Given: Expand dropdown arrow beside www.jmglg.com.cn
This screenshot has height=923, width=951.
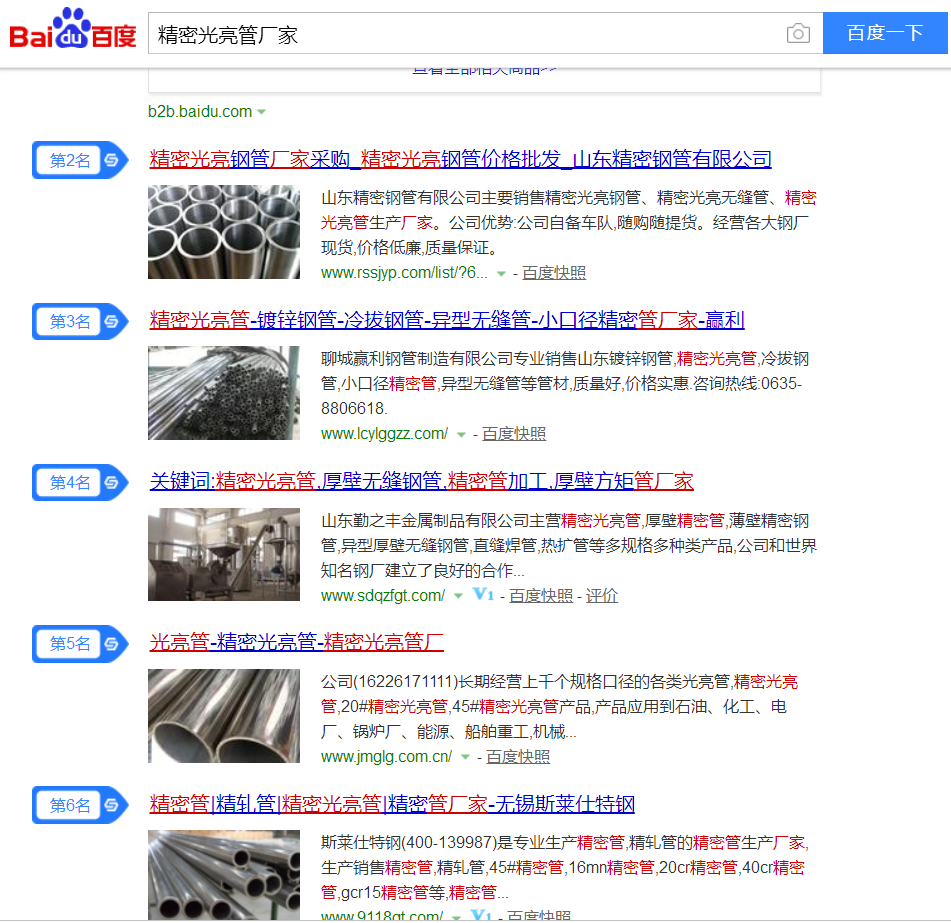Looking at the screenshot, I should coord(465,757).
